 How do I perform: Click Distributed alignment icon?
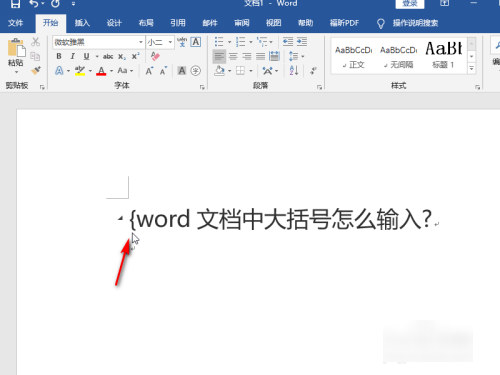[274, 56]
